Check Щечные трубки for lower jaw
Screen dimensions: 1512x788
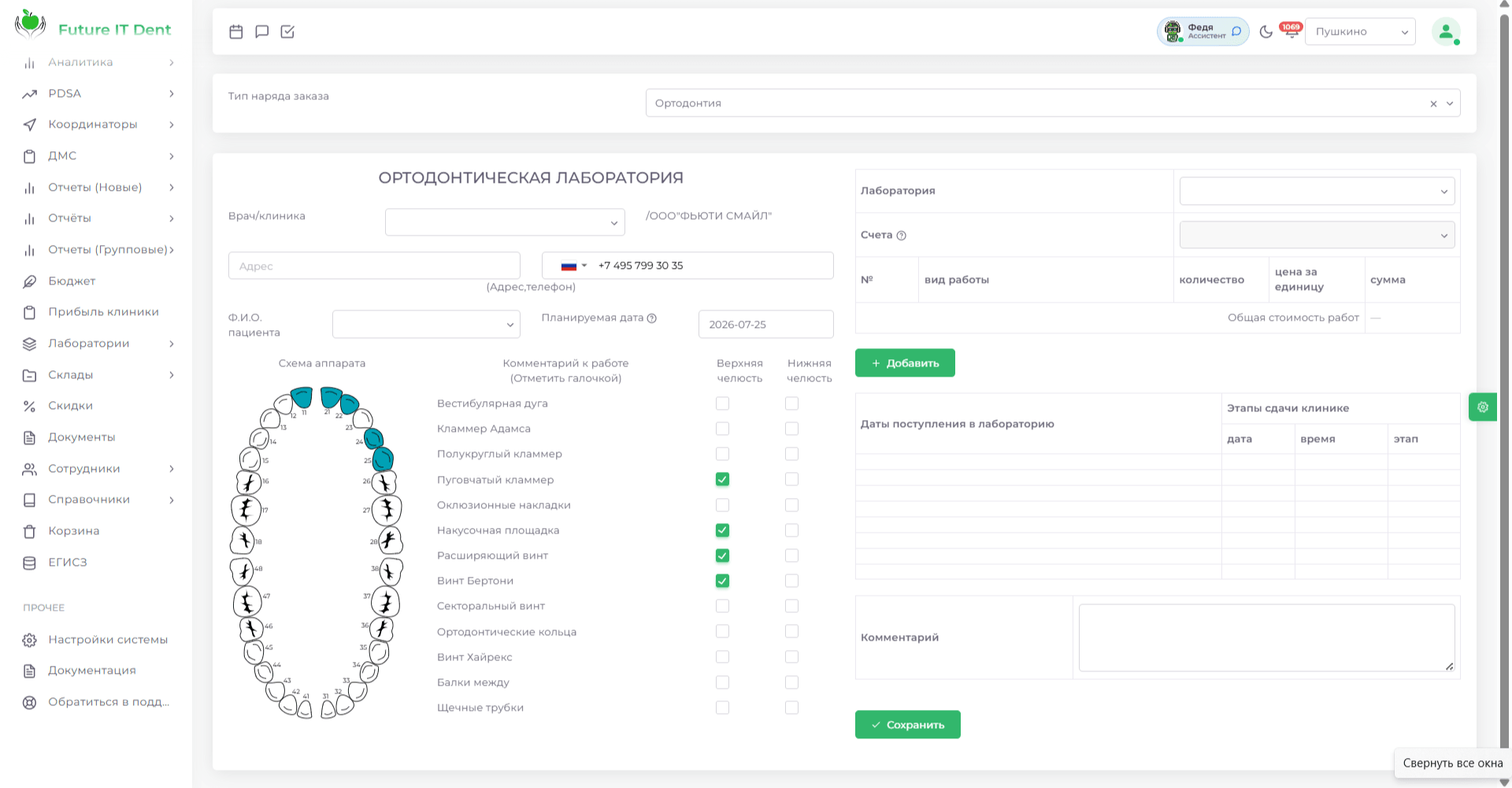point(791,708)
